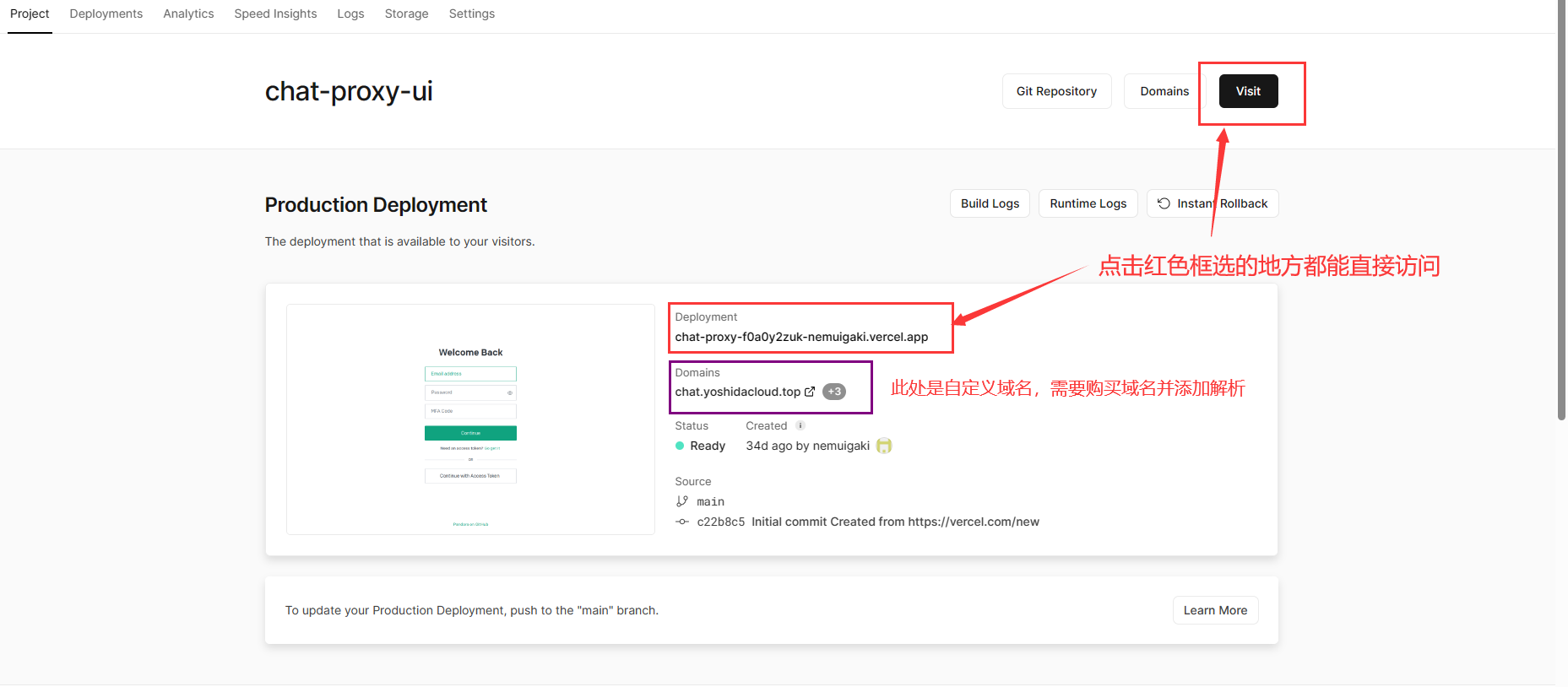Open the project Settings tab
The height and width of the screenshot is (687, 1568).
(471, 14)
